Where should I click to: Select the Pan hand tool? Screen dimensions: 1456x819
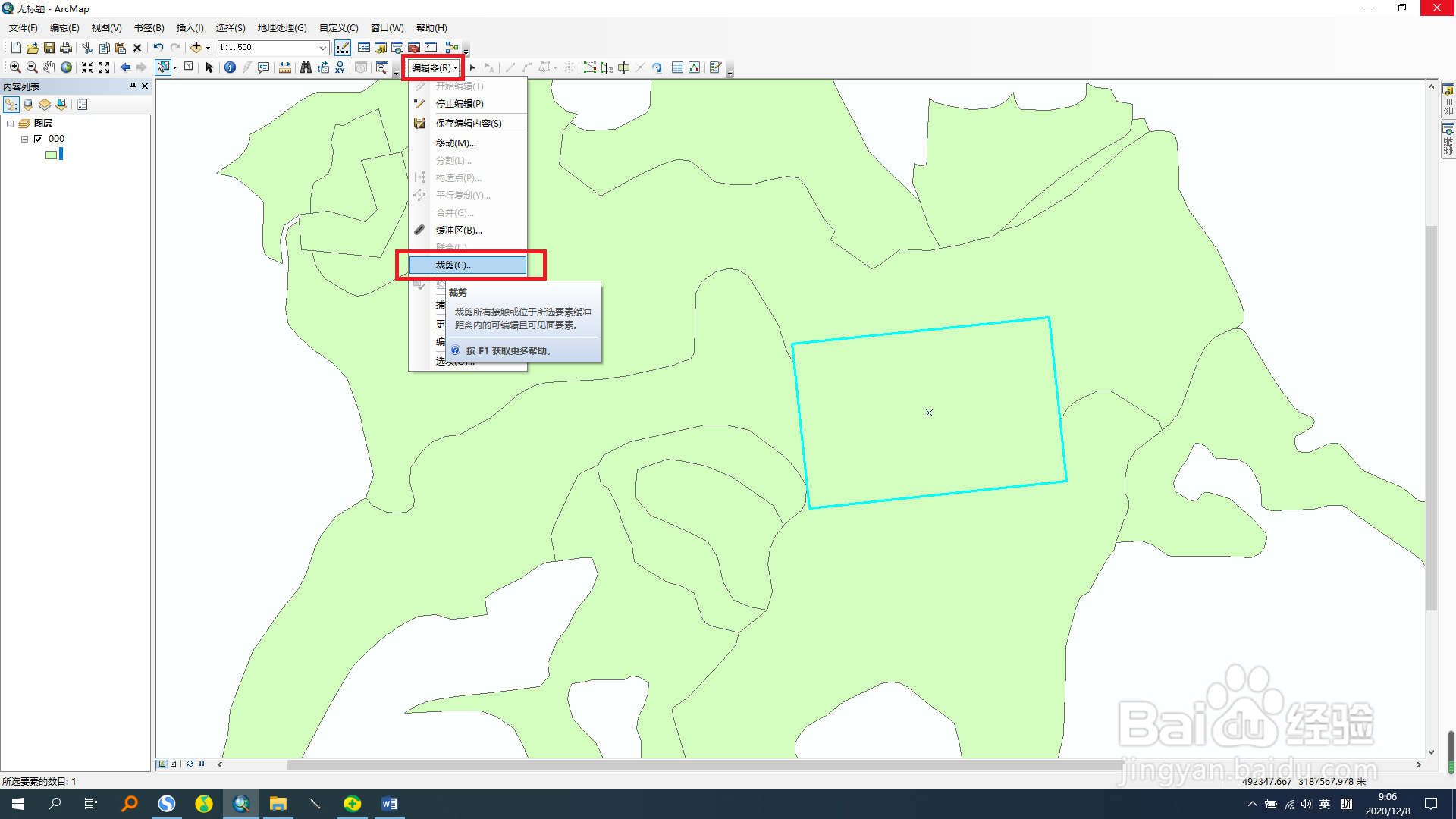click(49, 67)
